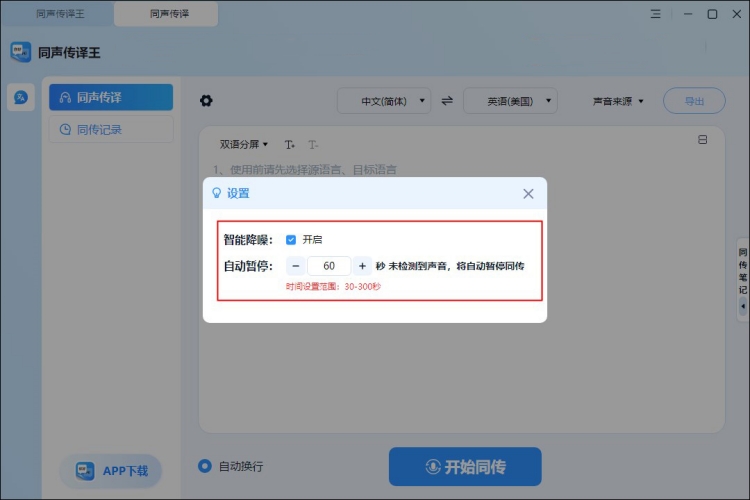The width and height of the screenshot is (750, 500).
Task: Open the settings gear icon
Action: coord(206,101)
